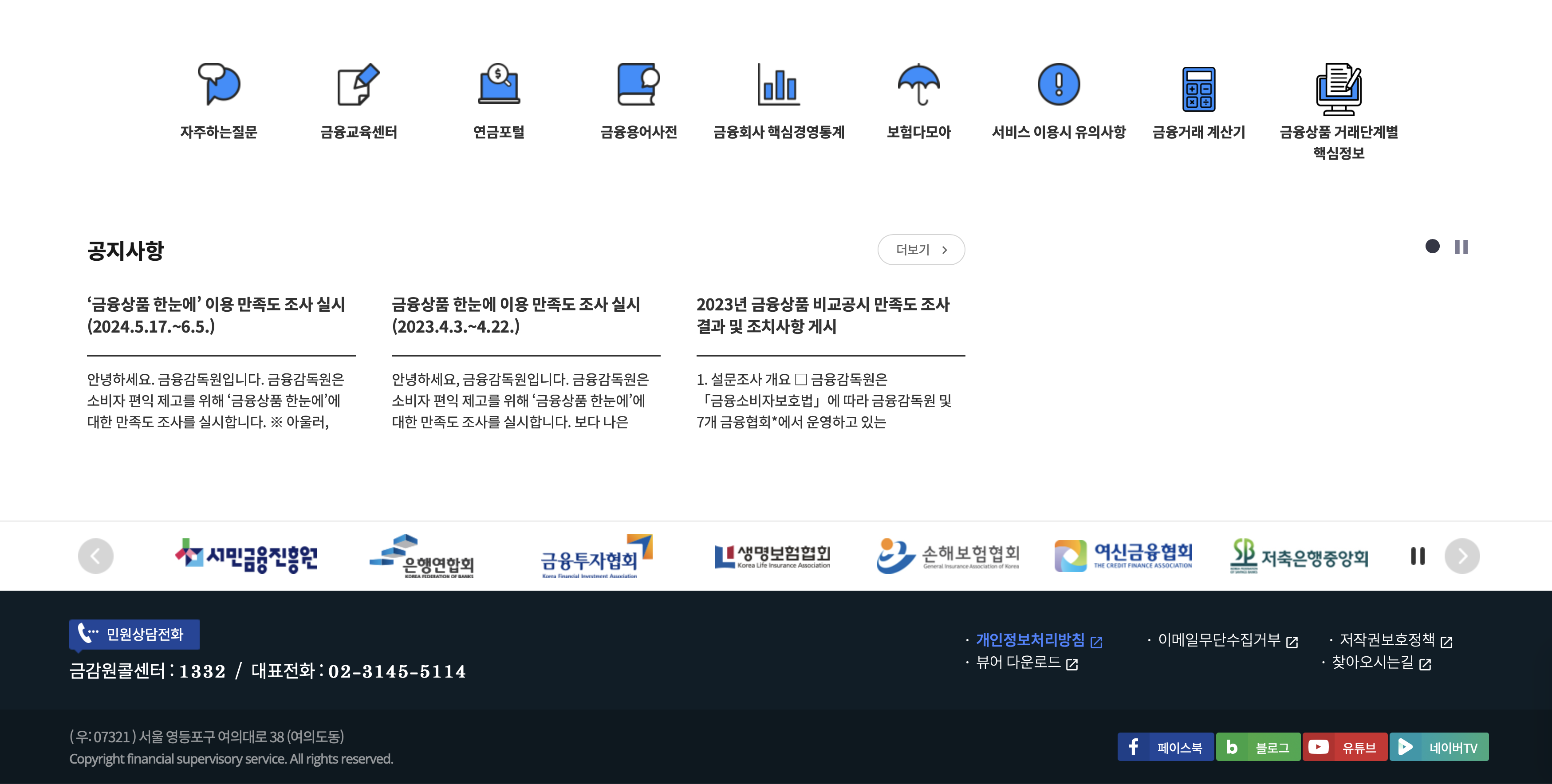Click the 금융용어사전 book icon
The image size is (1552, 784).
coord(638,84)
